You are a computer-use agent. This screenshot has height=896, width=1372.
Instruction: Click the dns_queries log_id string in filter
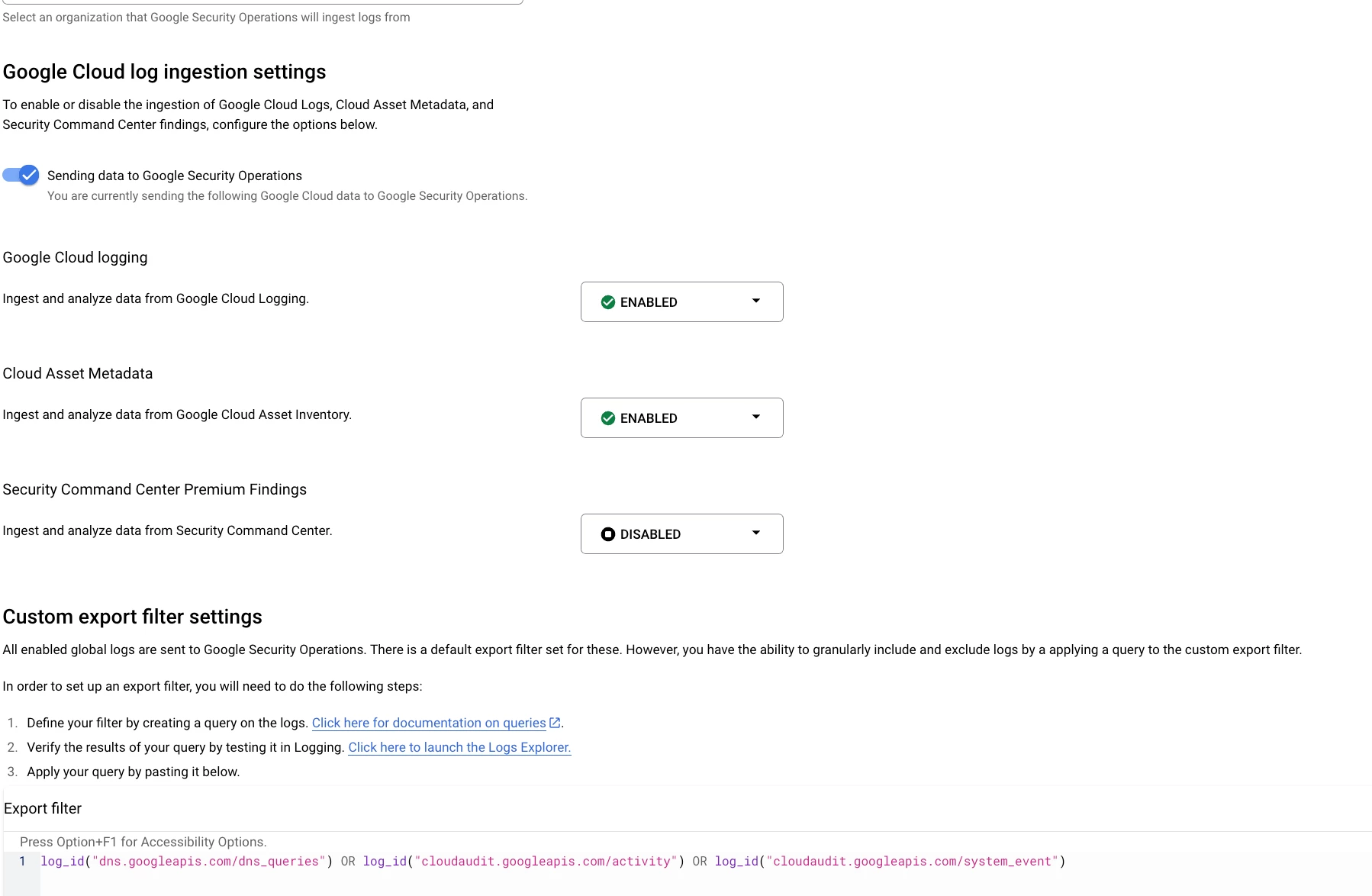[209, 861]
